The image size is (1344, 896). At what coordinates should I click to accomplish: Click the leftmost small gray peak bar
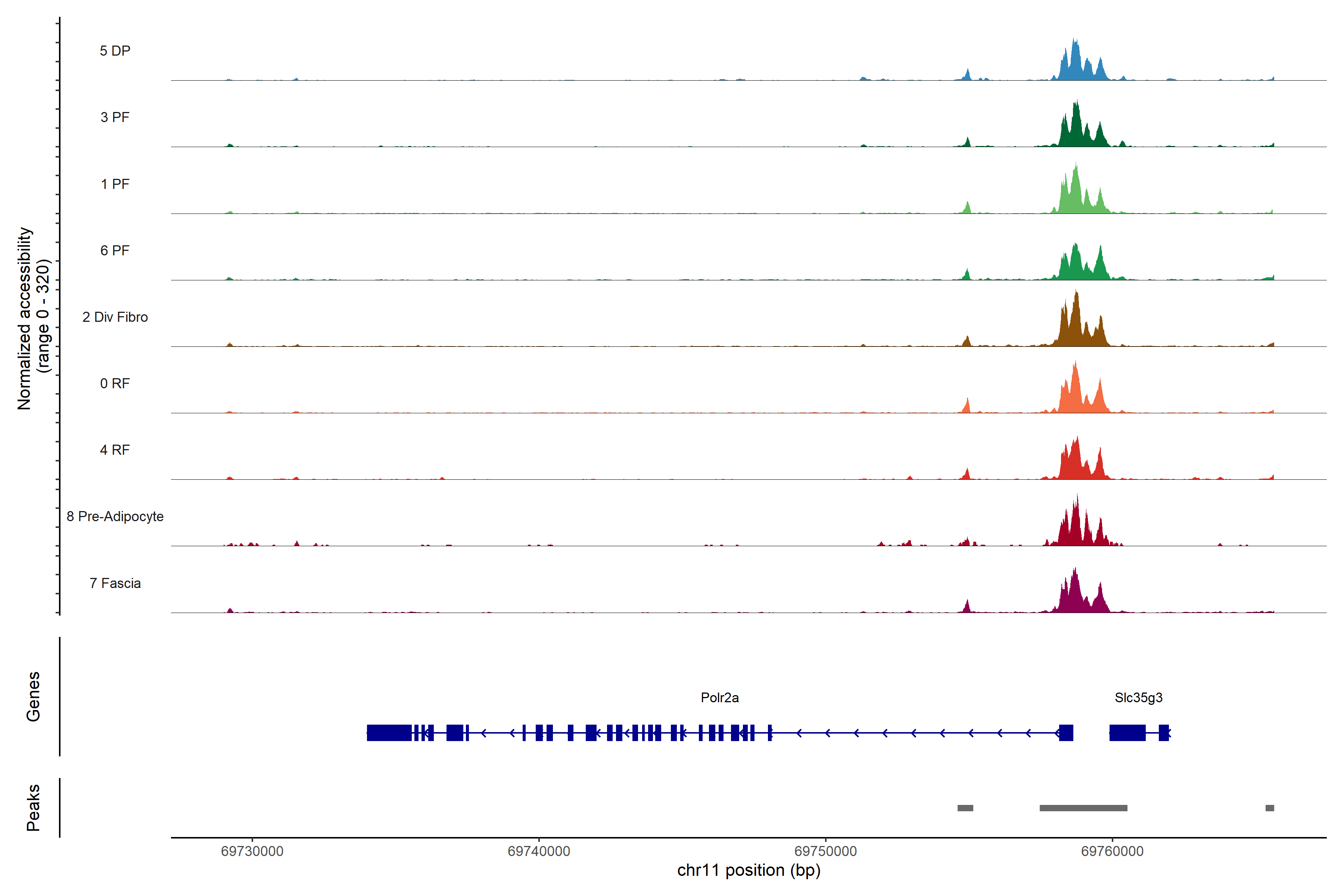[965, 808]
